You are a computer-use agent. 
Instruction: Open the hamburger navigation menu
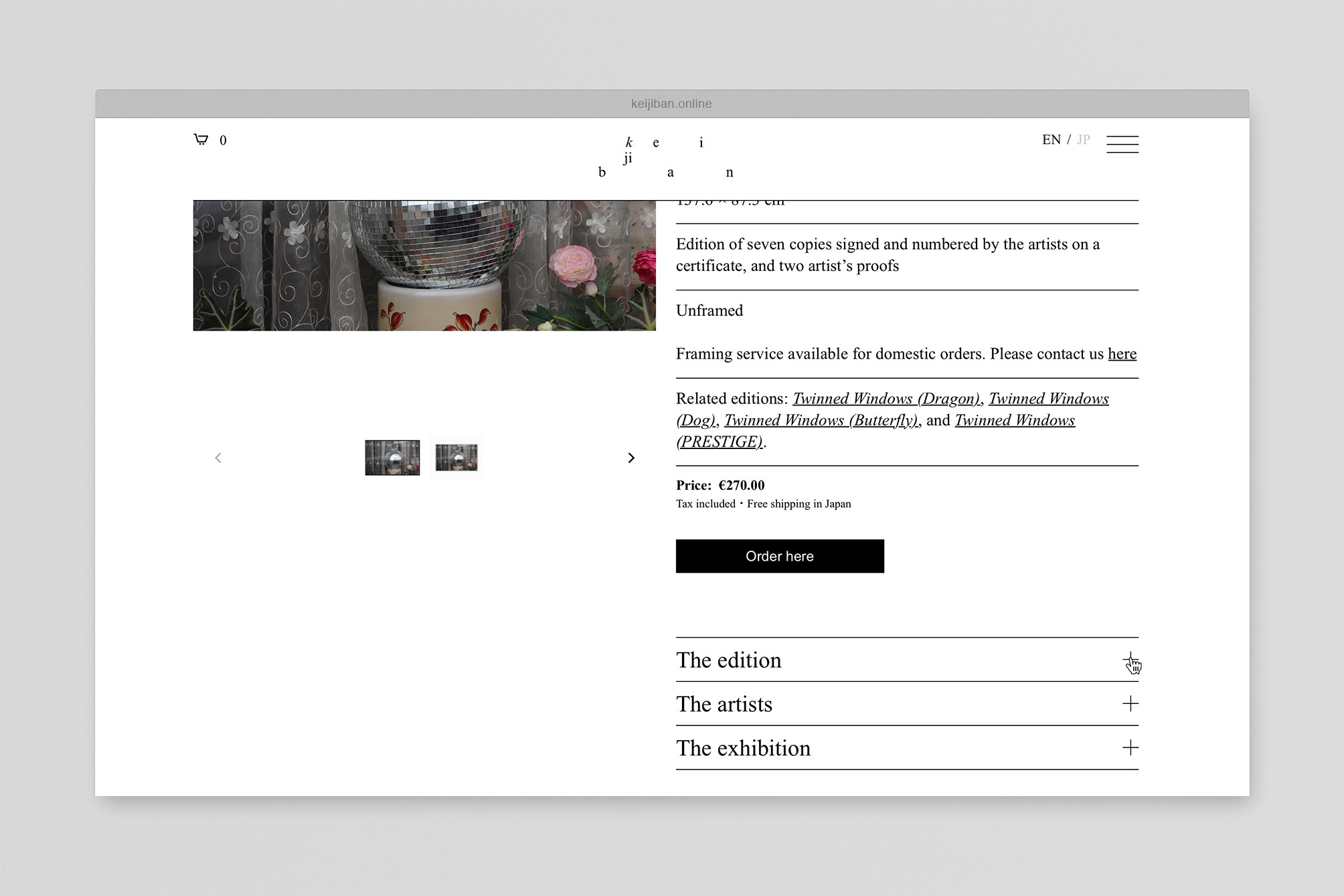point(1122,143)
